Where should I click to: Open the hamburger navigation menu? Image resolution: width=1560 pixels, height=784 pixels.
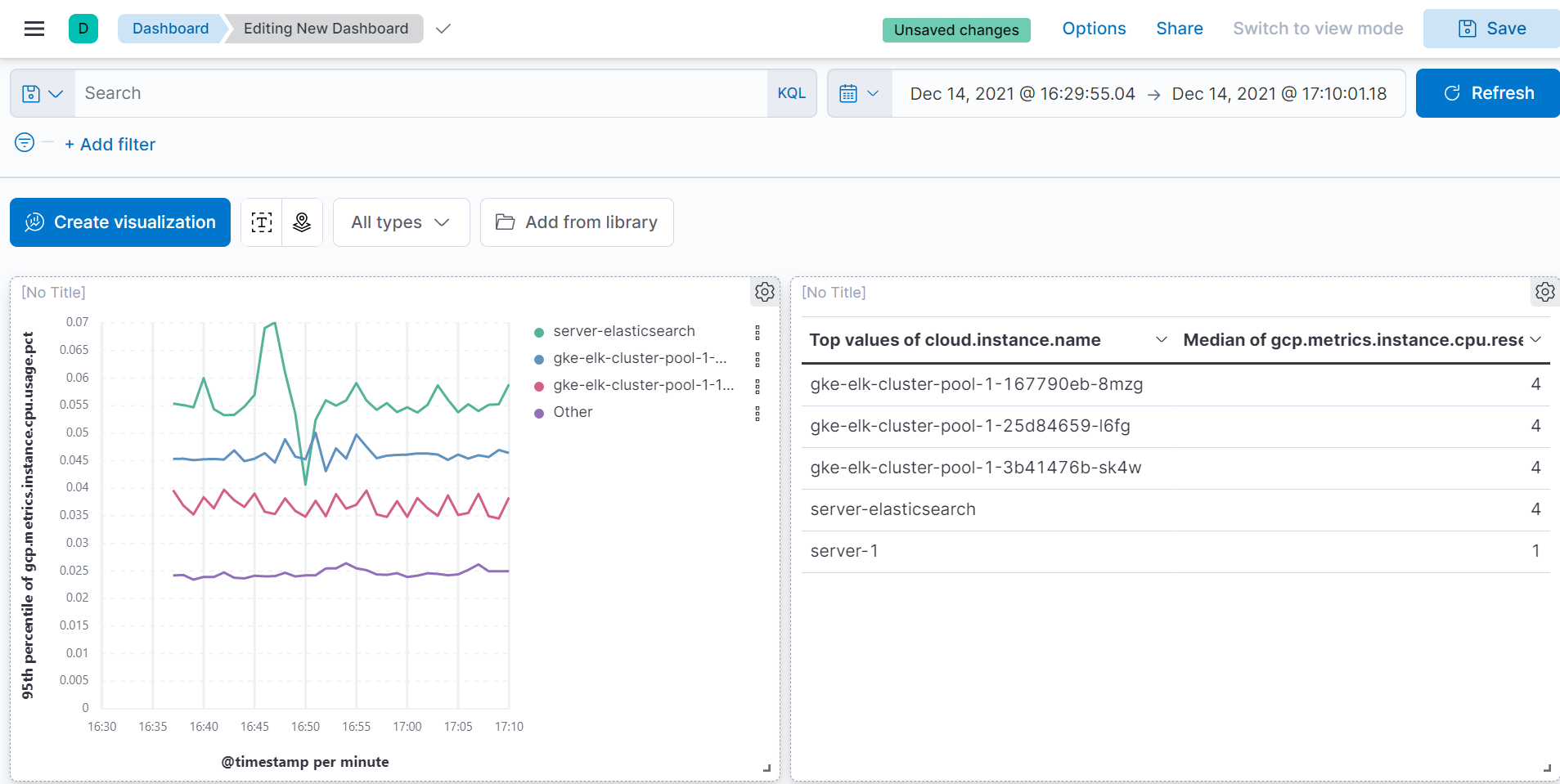click(34, 29)
